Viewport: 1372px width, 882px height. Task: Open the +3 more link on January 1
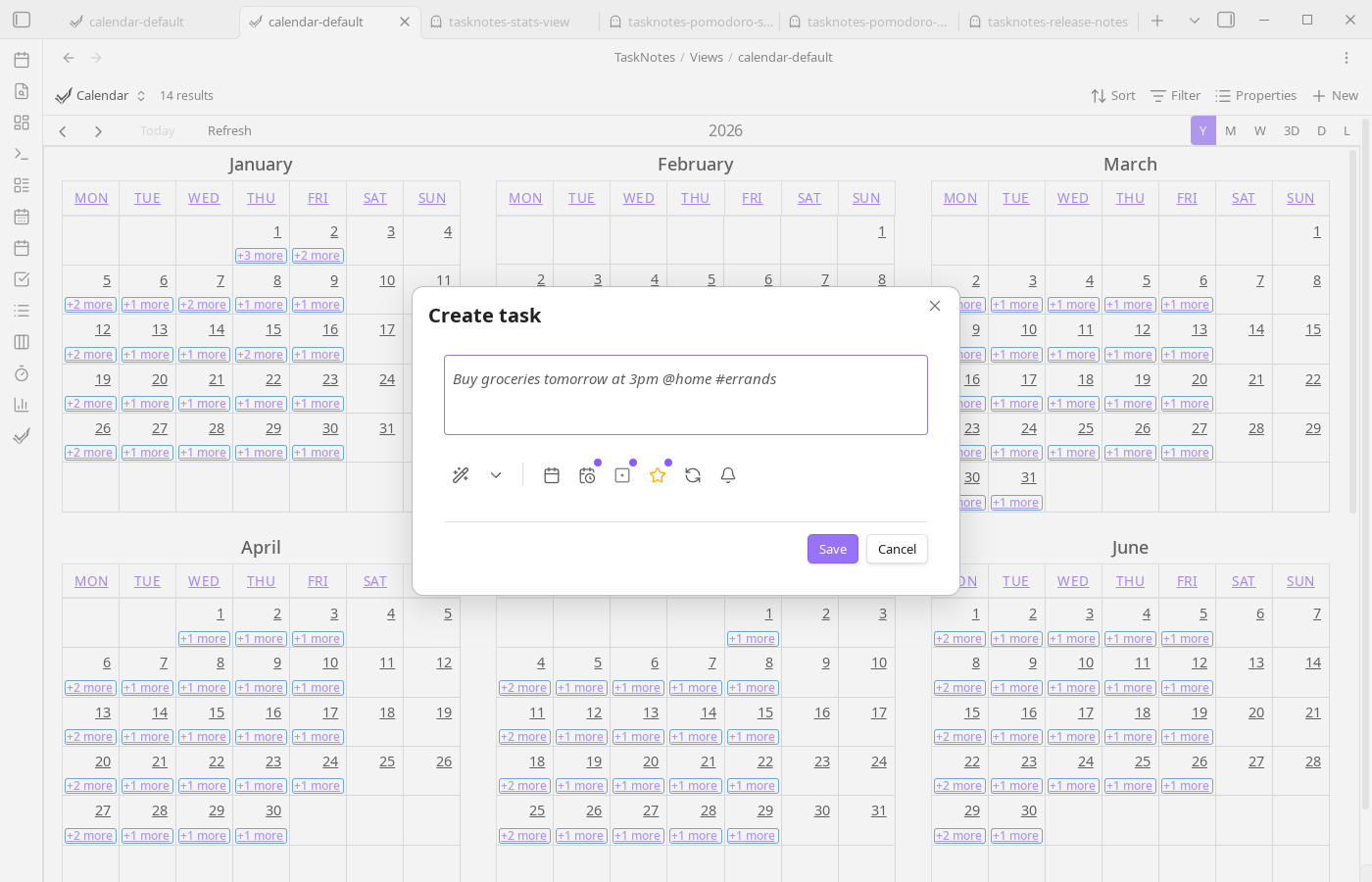click(260, 255)
